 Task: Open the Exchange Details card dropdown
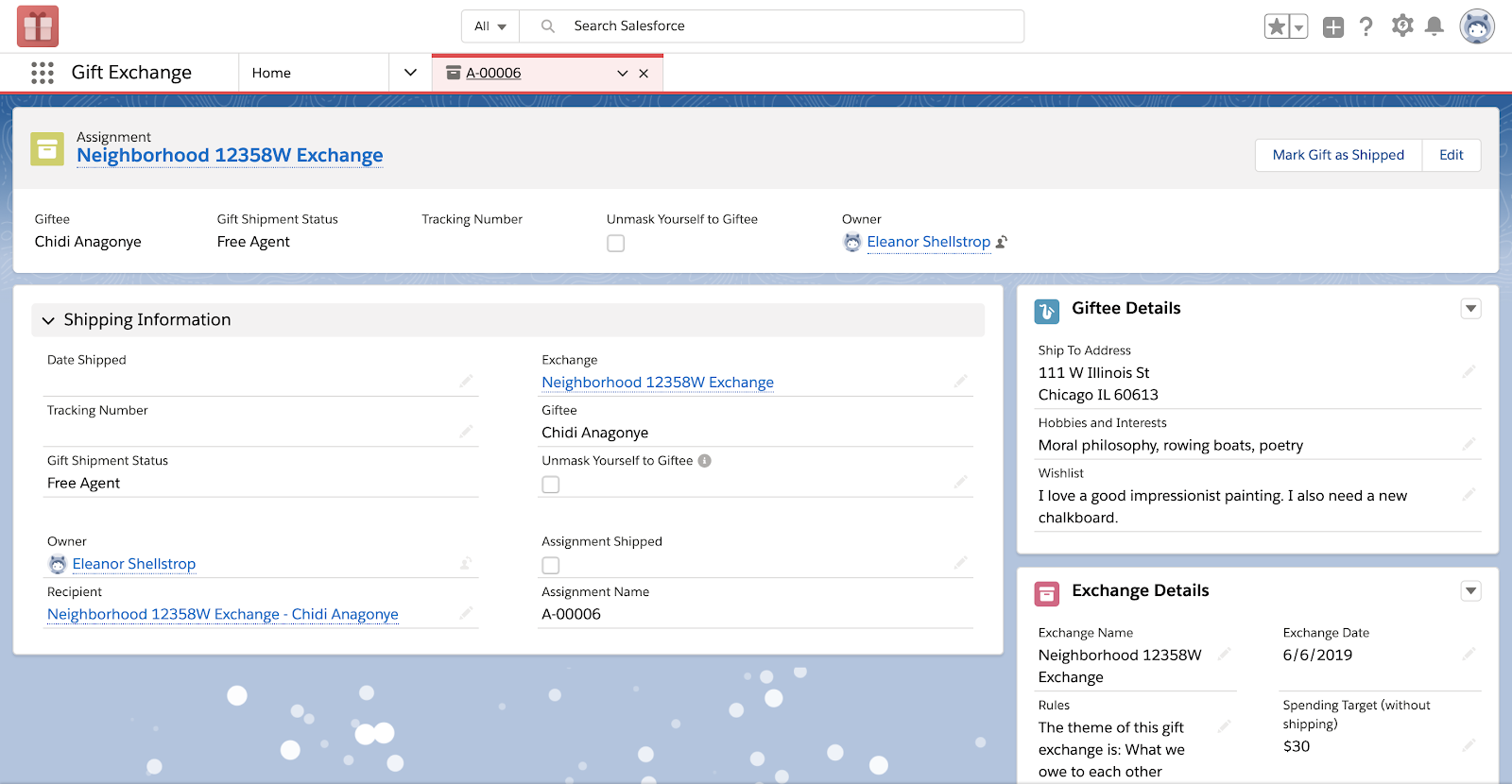[1471, 591]
